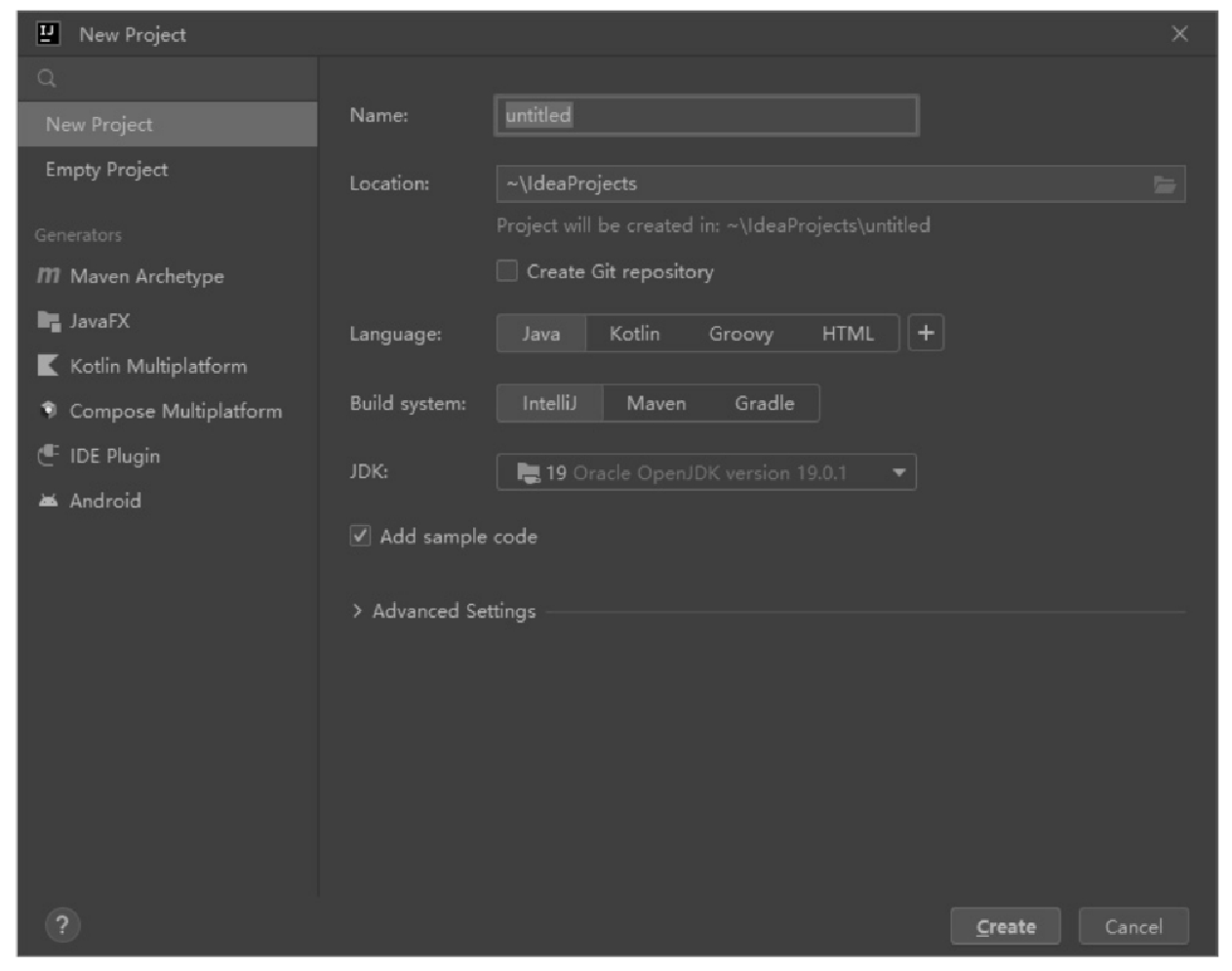Viewport: 1232px width, 971px height.
Task: Select Java as the language
Action: [541, 334]
